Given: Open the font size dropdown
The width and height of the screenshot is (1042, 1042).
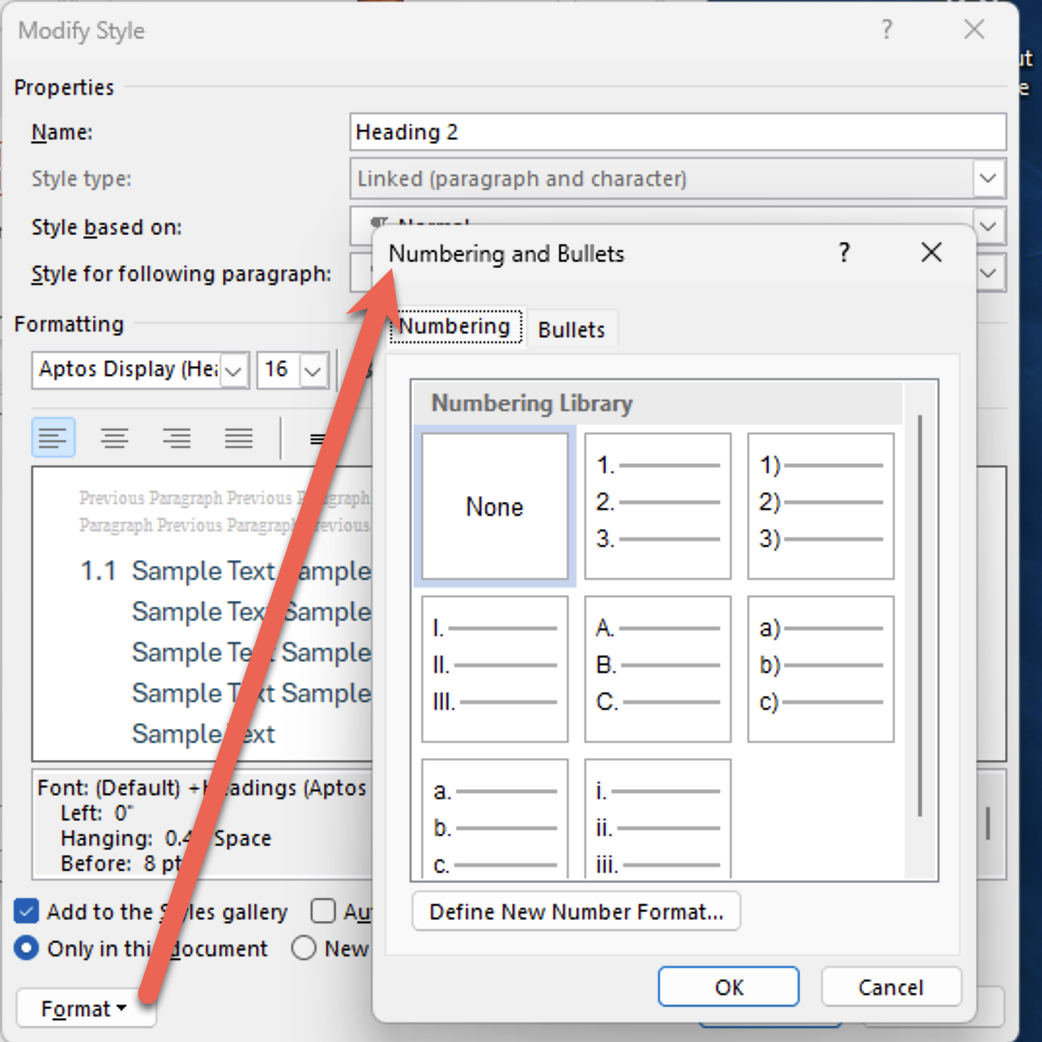Looking at the screenshot, I should coord(313,371).
